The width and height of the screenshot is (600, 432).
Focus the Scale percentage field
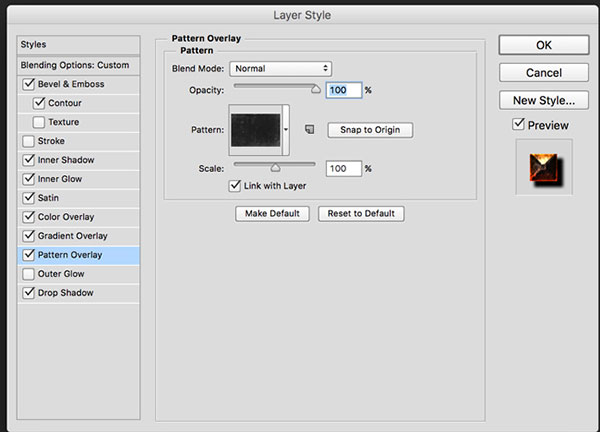point(344,169)
